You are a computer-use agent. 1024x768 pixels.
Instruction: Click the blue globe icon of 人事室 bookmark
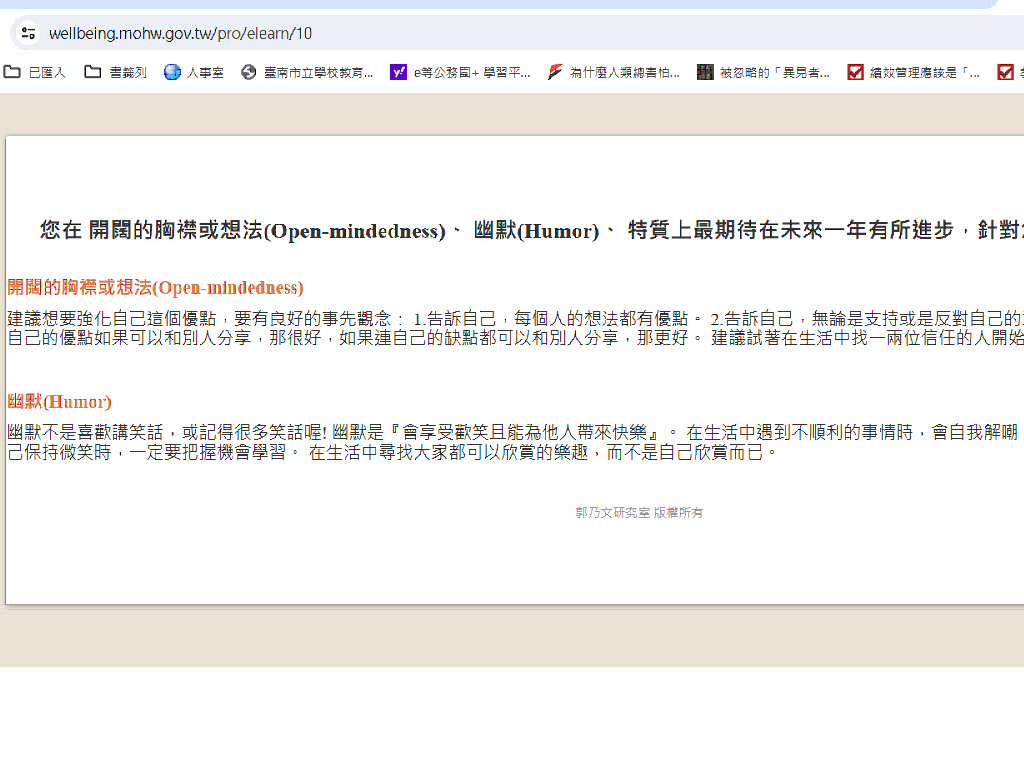coord(172,72)
